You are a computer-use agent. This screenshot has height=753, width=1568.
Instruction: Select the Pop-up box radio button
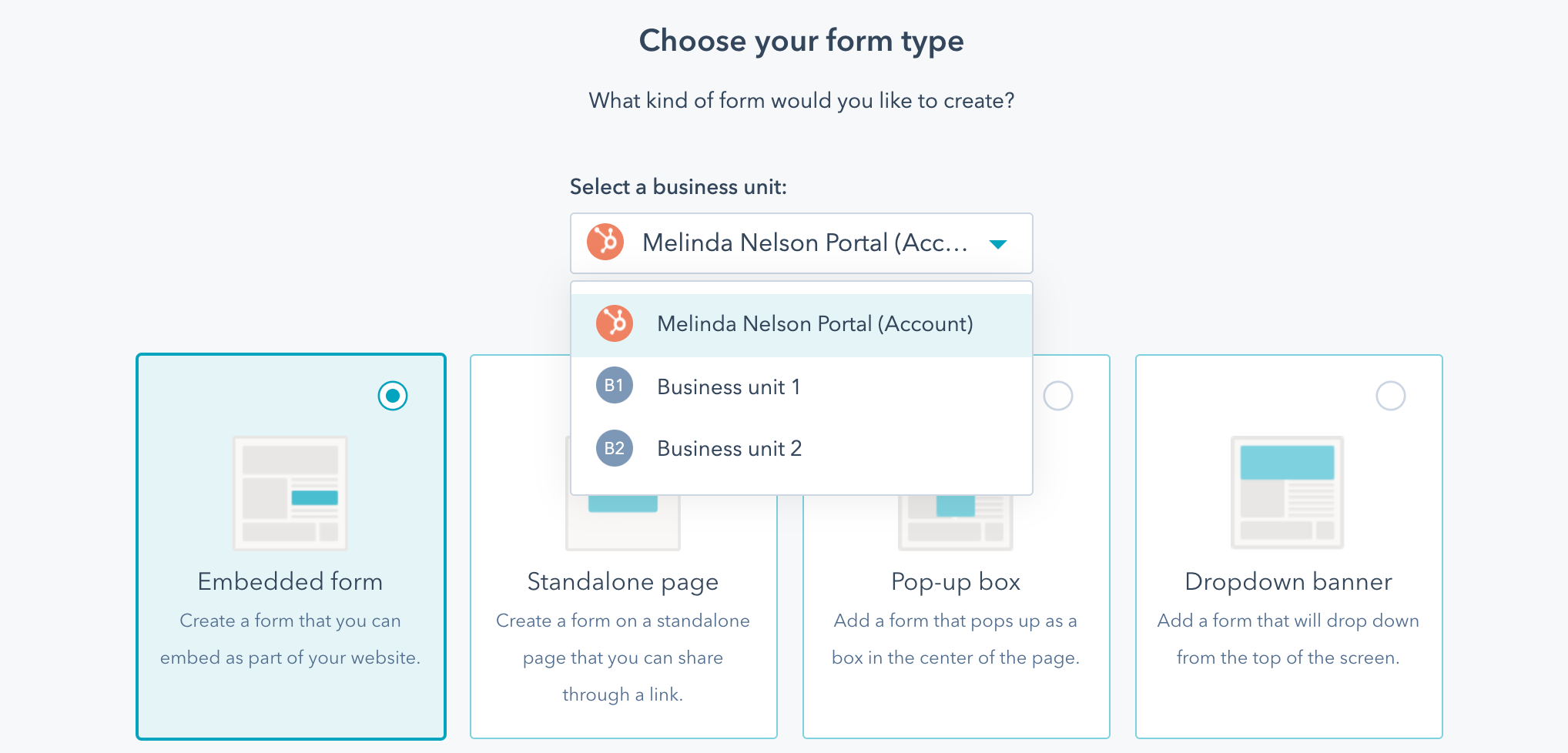pyautogui.click(x=1057, y=396)
